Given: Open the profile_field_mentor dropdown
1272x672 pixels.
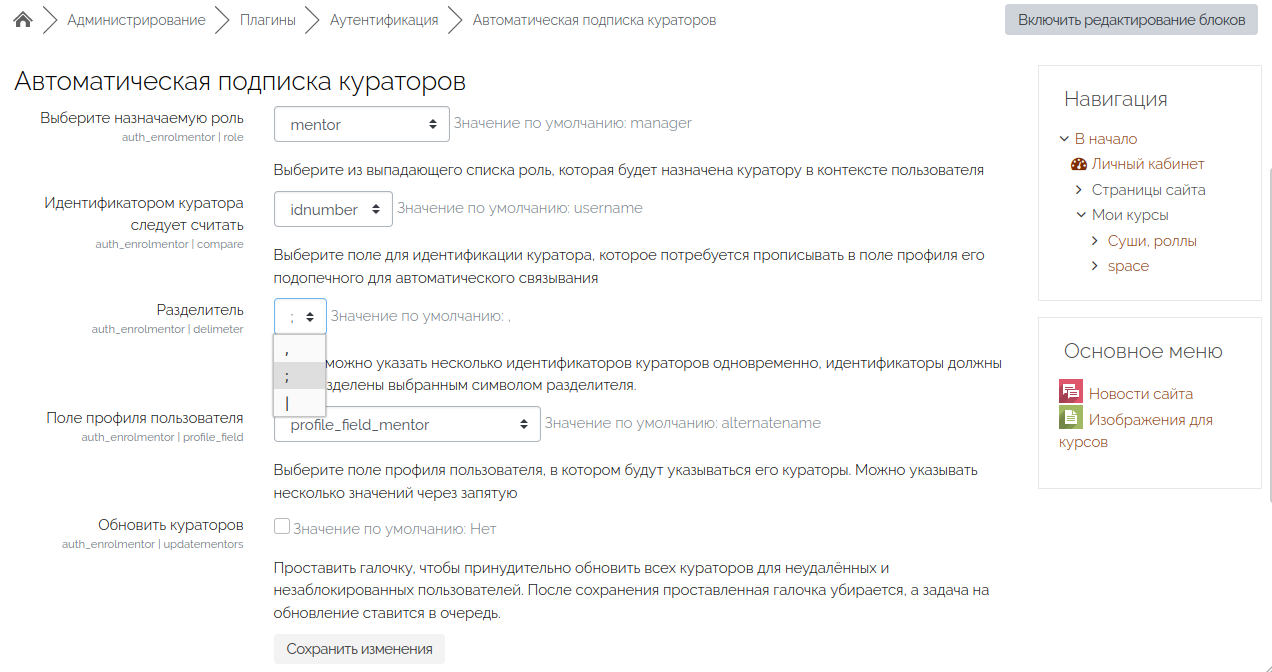Looking at the screenshot, I should 407,424.
